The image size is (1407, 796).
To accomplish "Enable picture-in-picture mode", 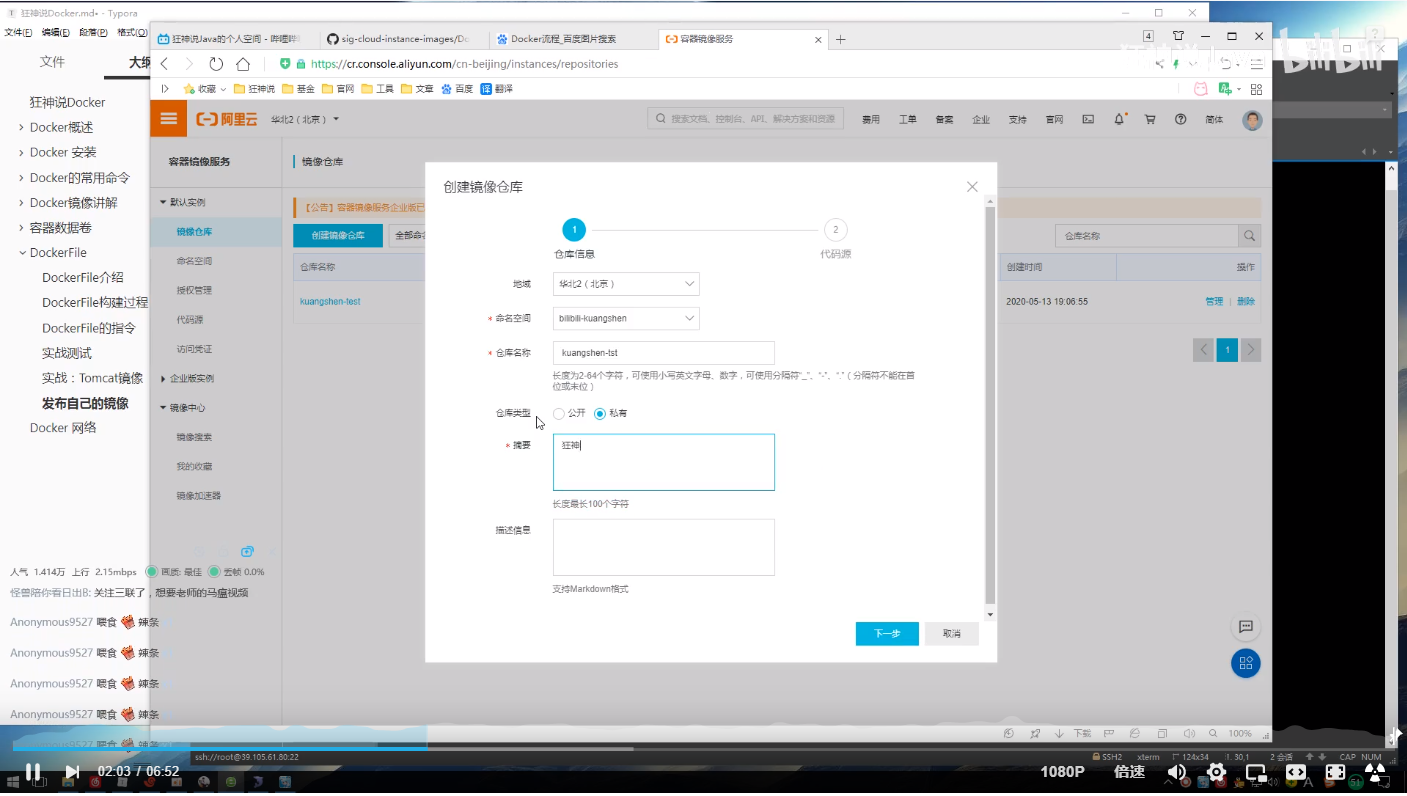I will coord(1256,772).
